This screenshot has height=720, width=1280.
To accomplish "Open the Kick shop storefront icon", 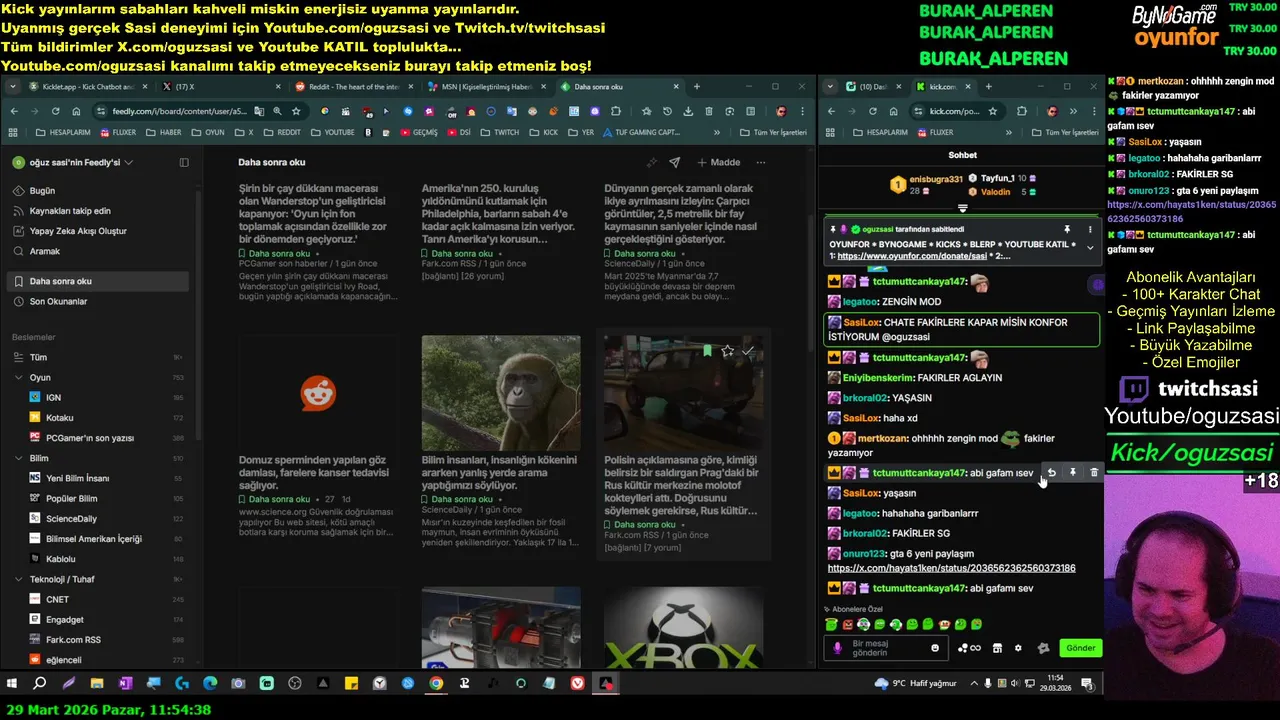I will [997, 648].
